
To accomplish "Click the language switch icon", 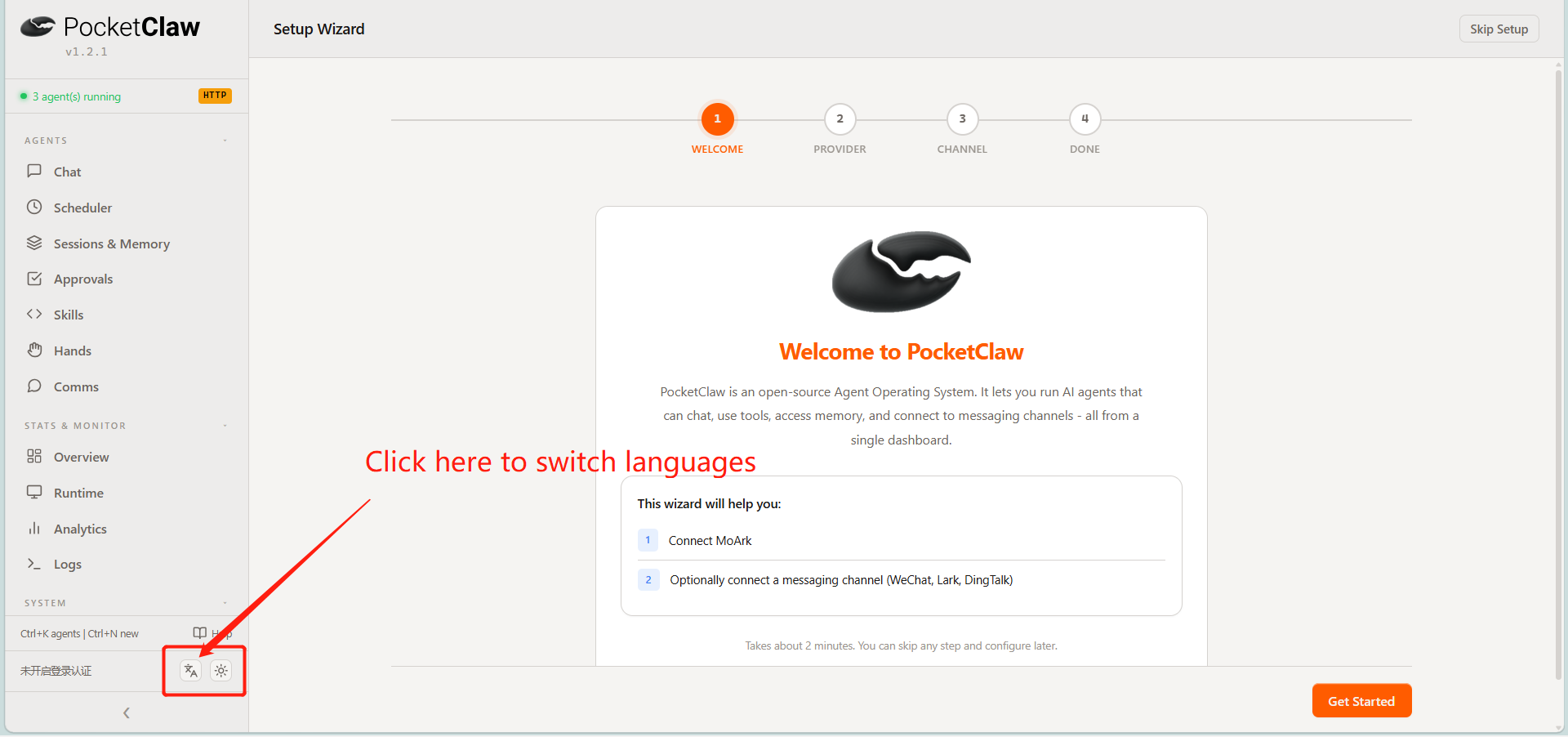I will (x=191, y=671).
